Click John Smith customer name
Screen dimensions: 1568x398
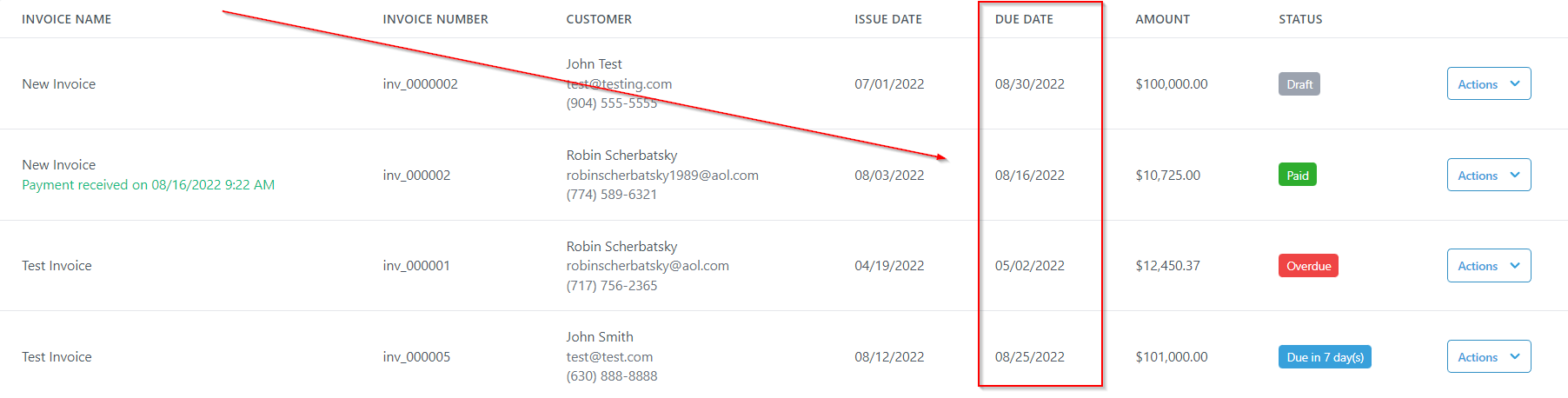(x=600, y=337)
